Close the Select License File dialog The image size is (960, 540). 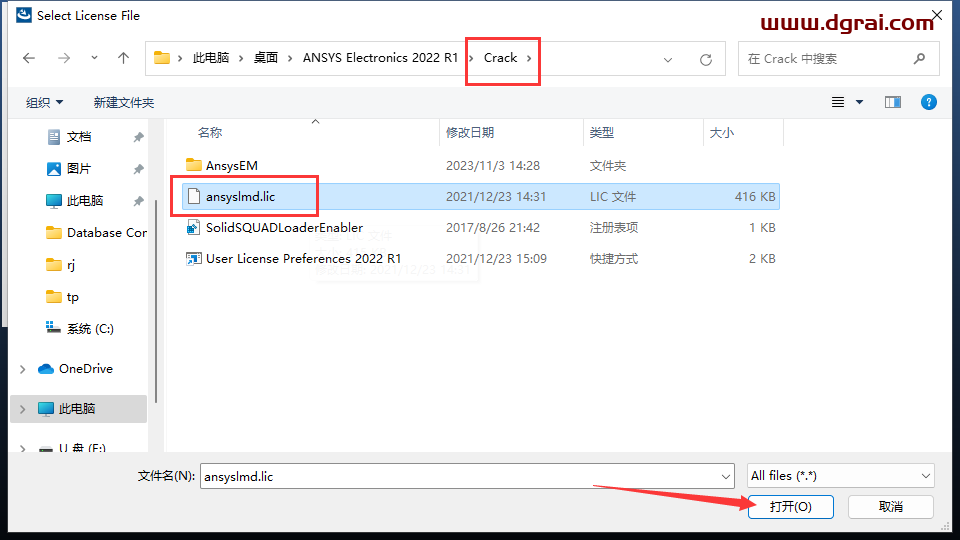point(937,14)
